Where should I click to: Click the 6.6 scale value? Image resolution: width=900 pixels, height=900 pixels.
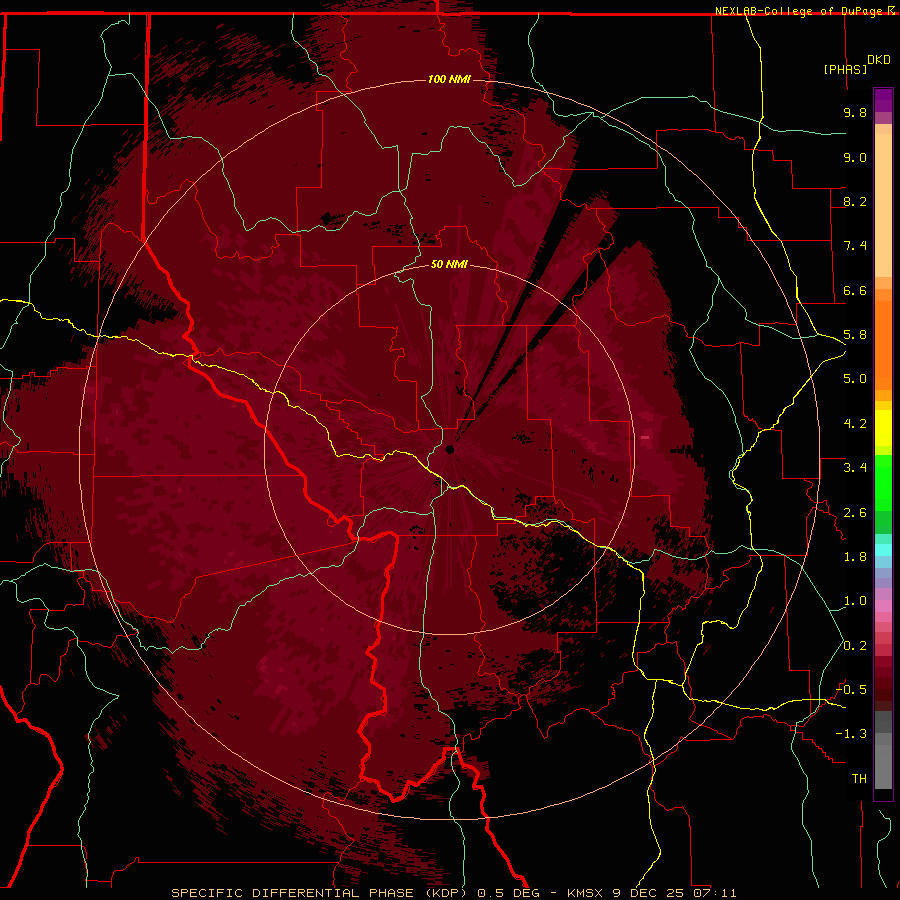point(855,290)
